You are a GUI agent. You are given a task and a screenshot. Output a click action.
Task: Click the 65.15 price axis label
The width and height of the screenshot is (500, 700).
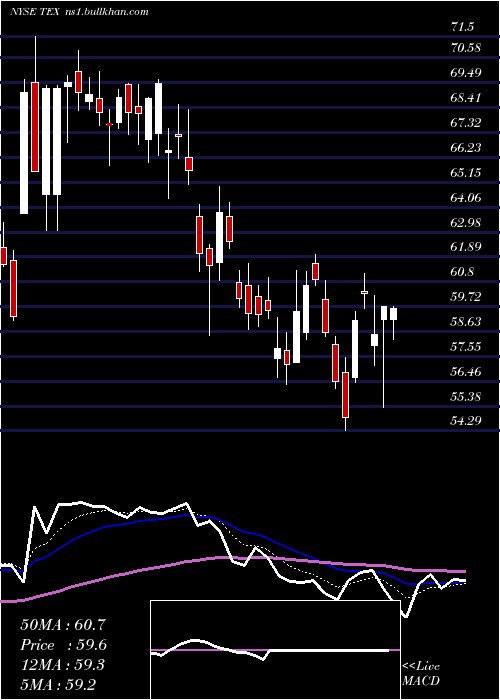tap(466, 172)
